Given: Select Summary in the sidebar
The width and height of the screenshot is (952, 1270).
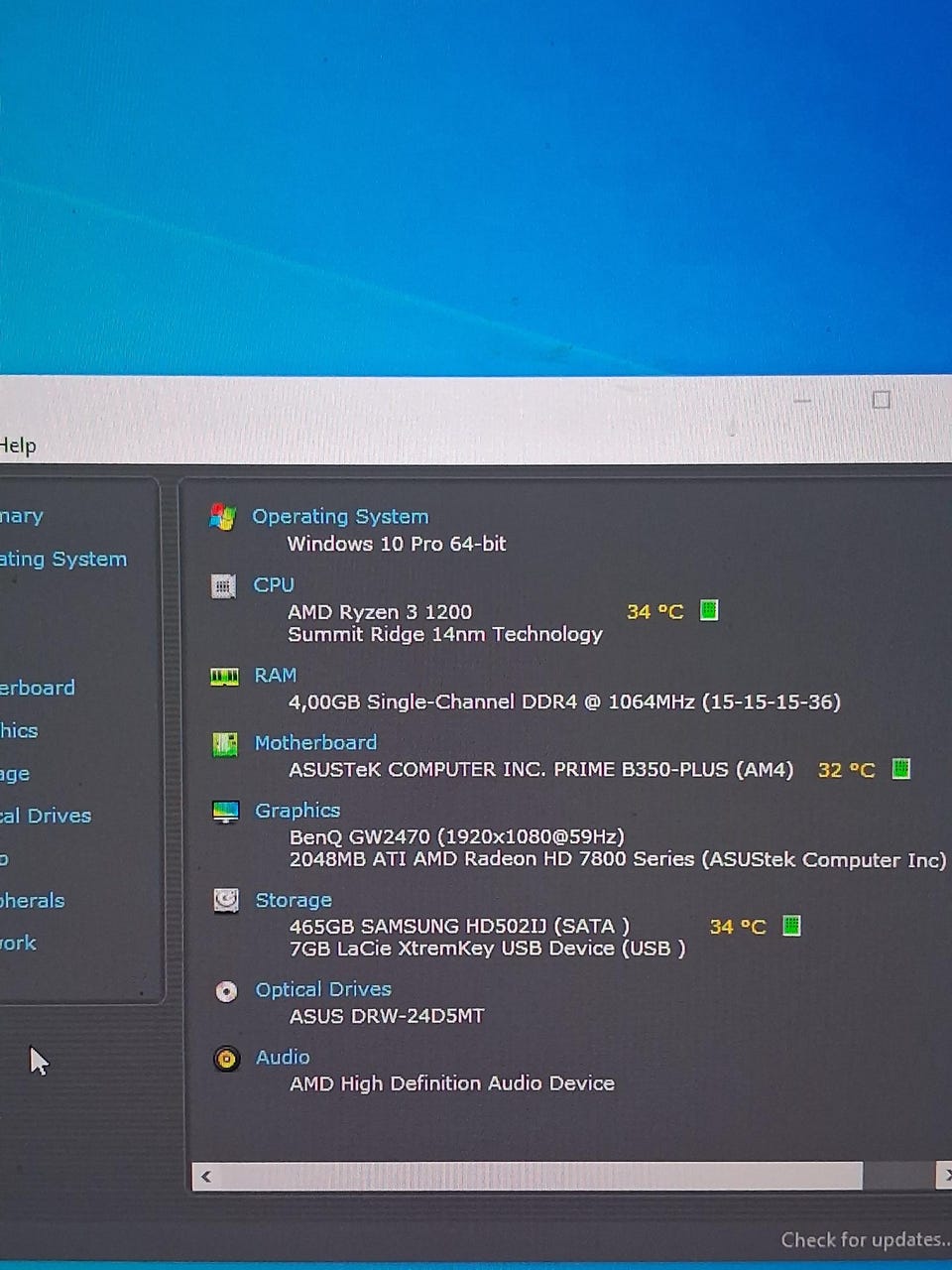Looking at the screenshot, I should click(x=22, y=516).
